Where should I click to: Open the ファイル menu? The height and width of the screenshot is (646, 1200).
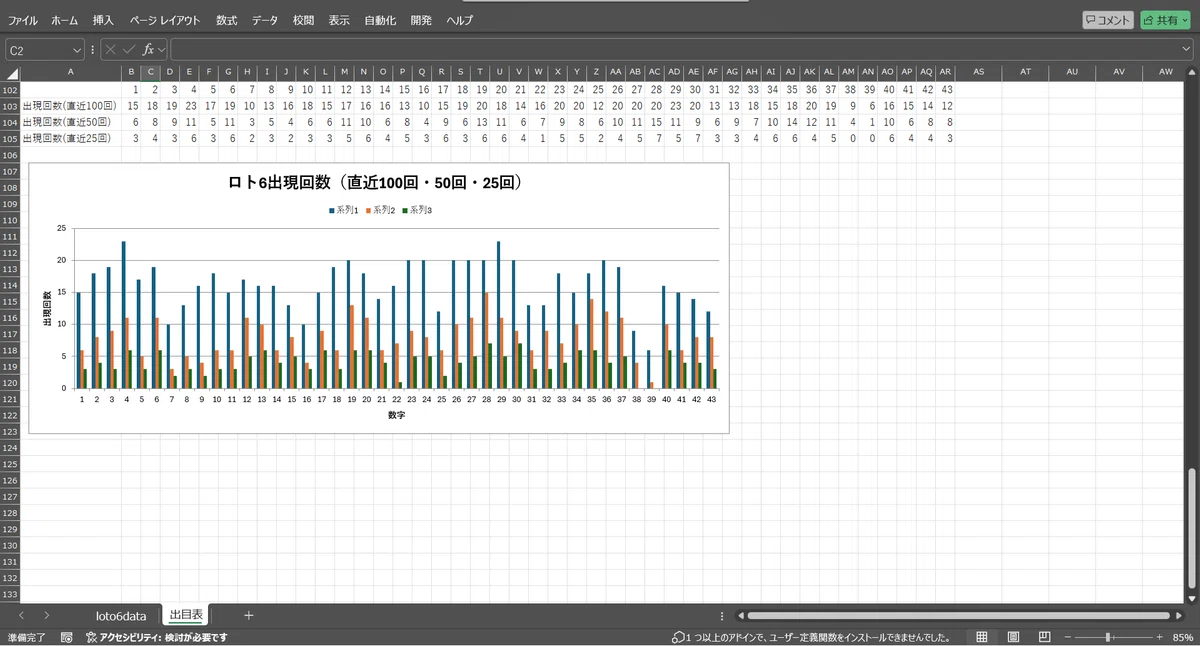tap(23, 20)
